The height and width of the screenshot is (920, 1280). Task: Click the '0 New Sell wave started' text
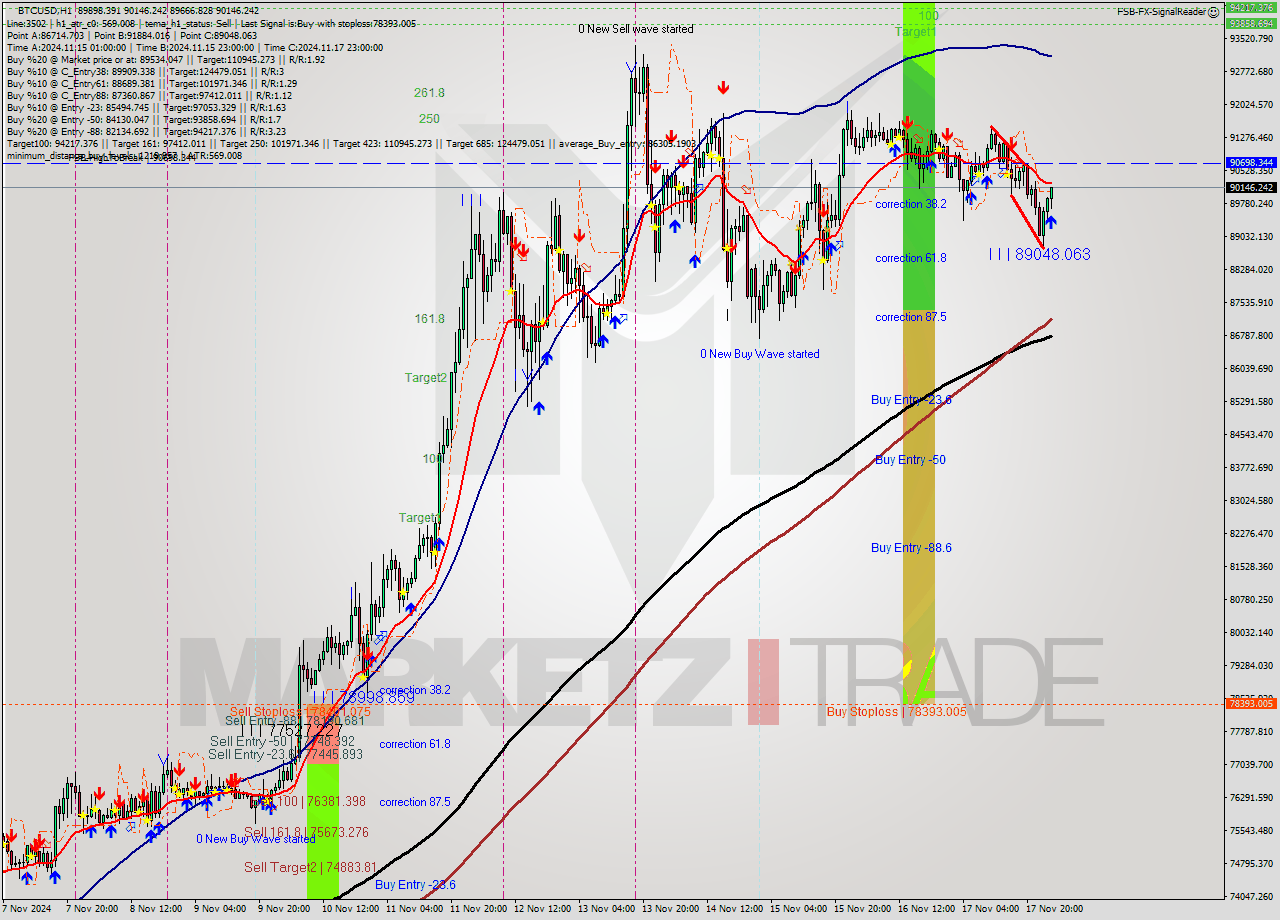tap(636, 29)
